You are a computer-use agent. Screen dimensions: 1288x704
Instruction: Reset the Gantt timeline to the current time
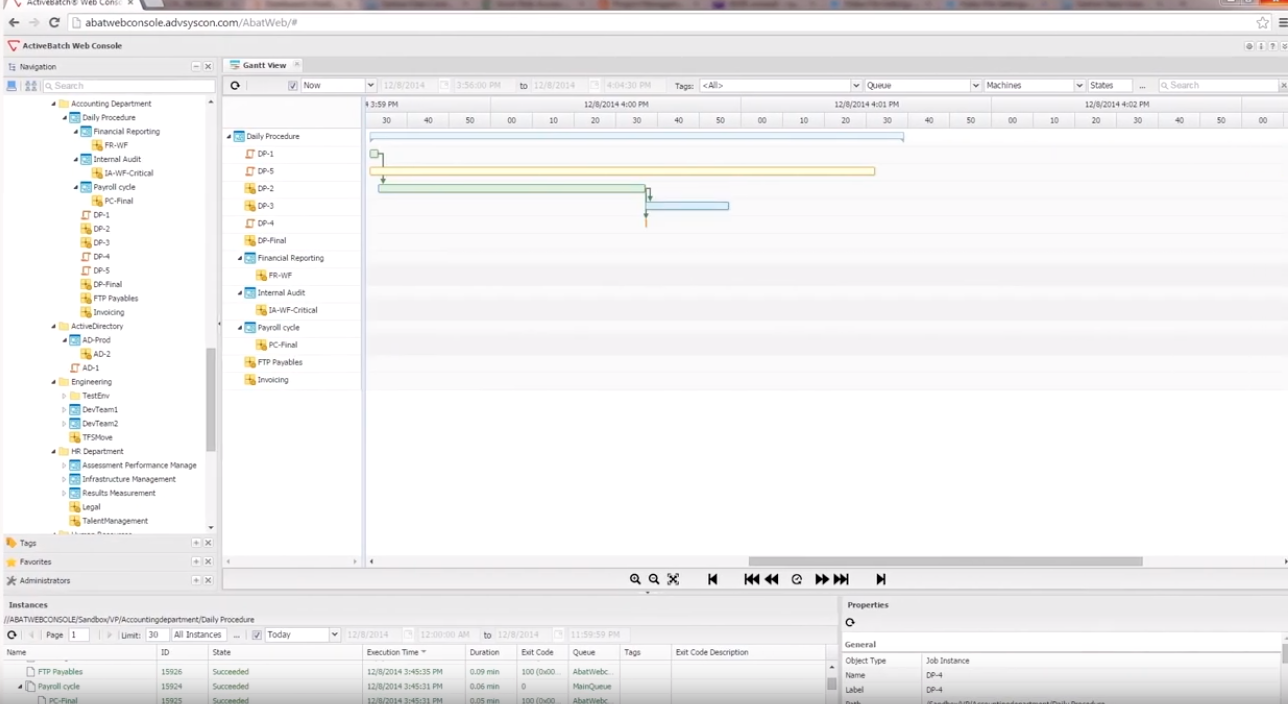coord(797,579)
